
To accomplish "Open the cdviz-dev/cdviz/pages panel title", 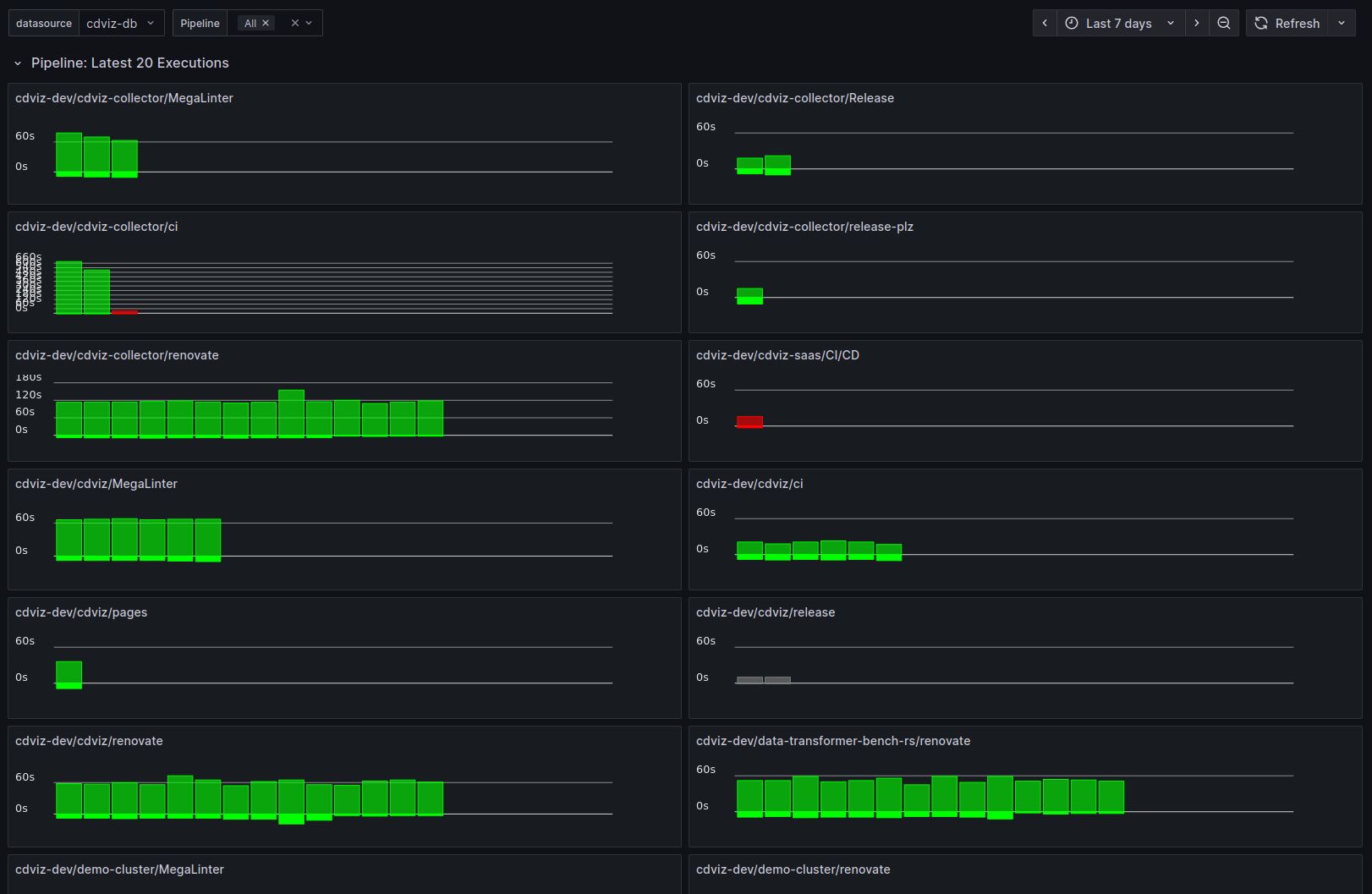I will [81, 612].
